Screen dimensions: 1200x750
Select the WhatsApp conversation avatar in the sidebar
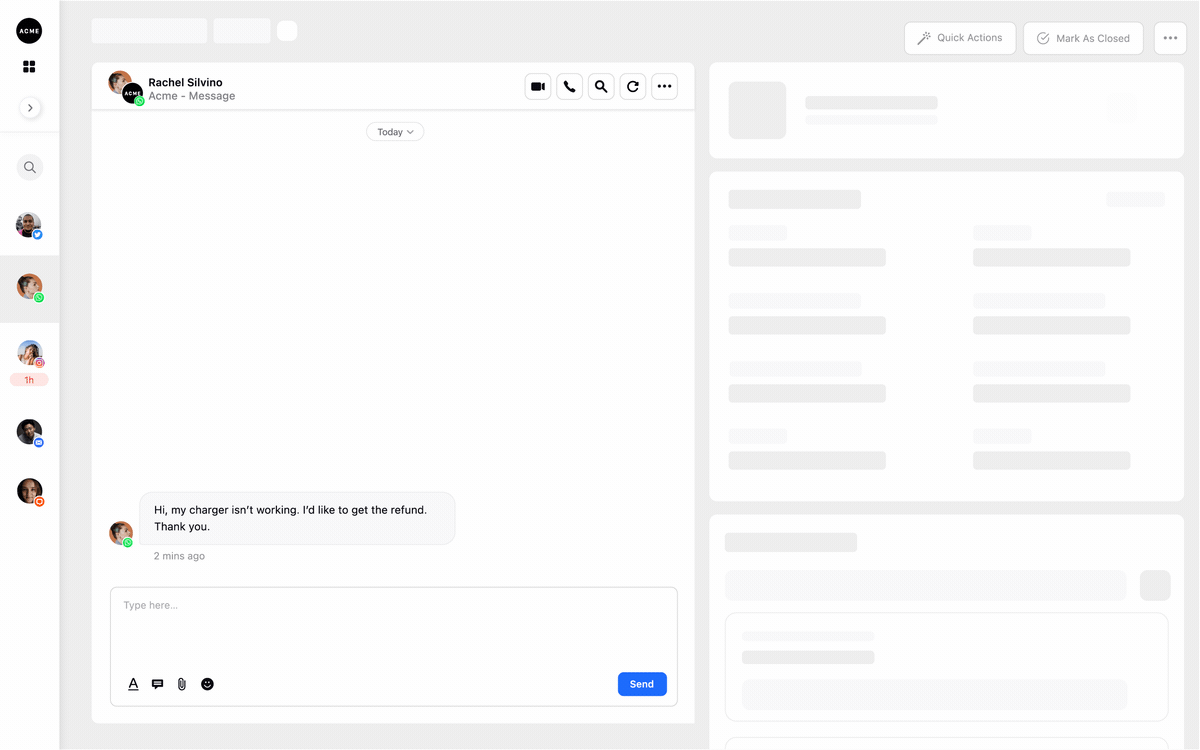pos(30,288)
